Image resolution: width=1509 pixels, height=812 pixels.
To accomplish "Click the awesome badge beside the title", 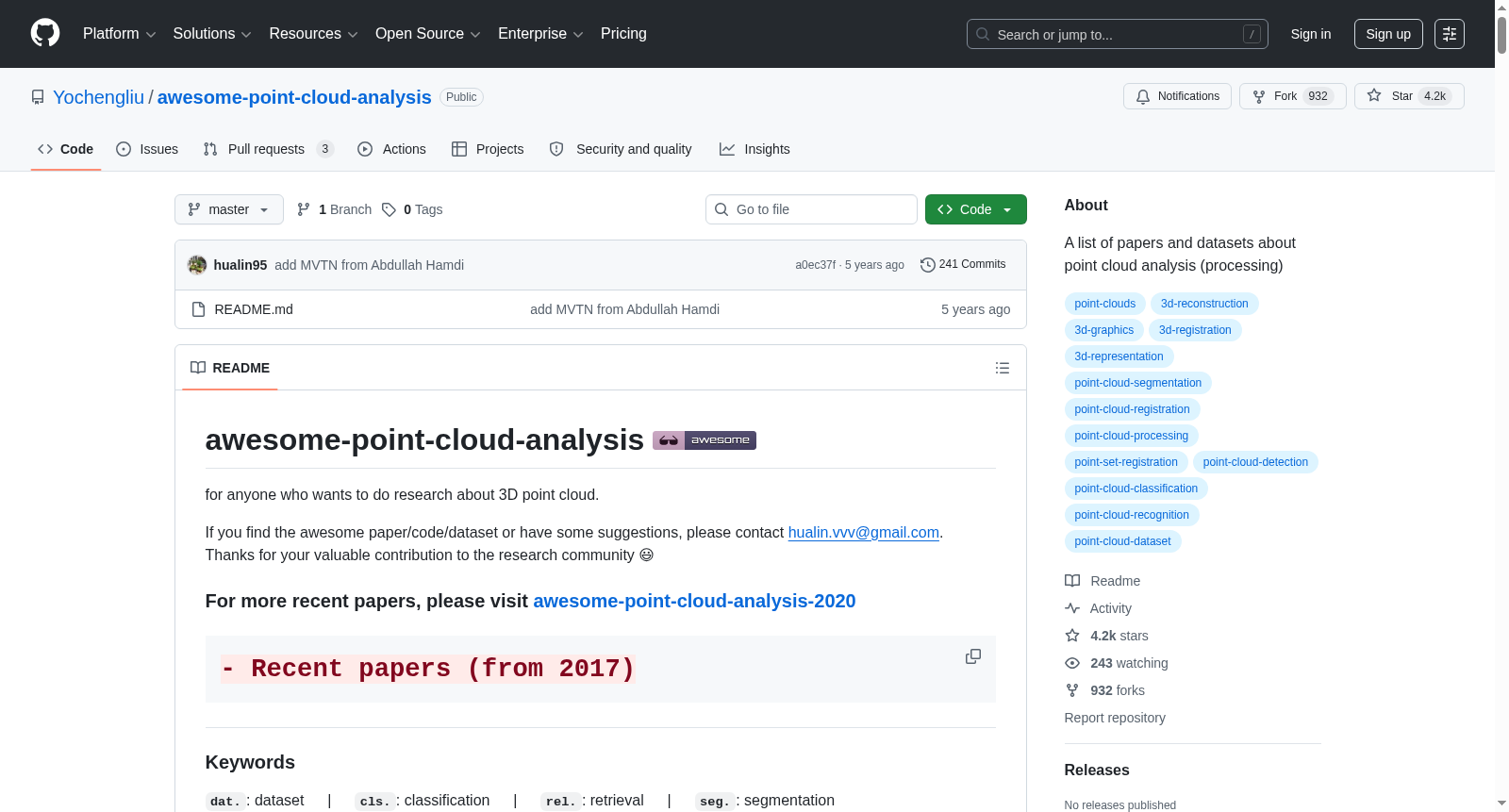I will (x=705, y=440).
